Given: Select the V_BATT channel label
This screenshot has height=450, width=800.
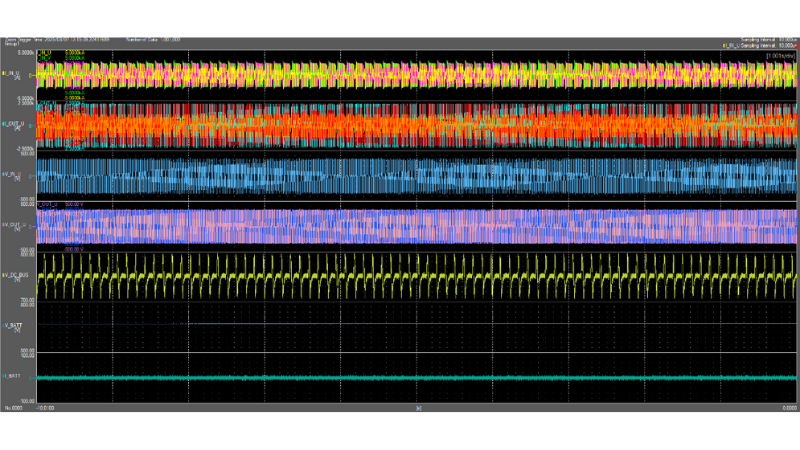Looking at the screenshot, I should coord(13,325).
